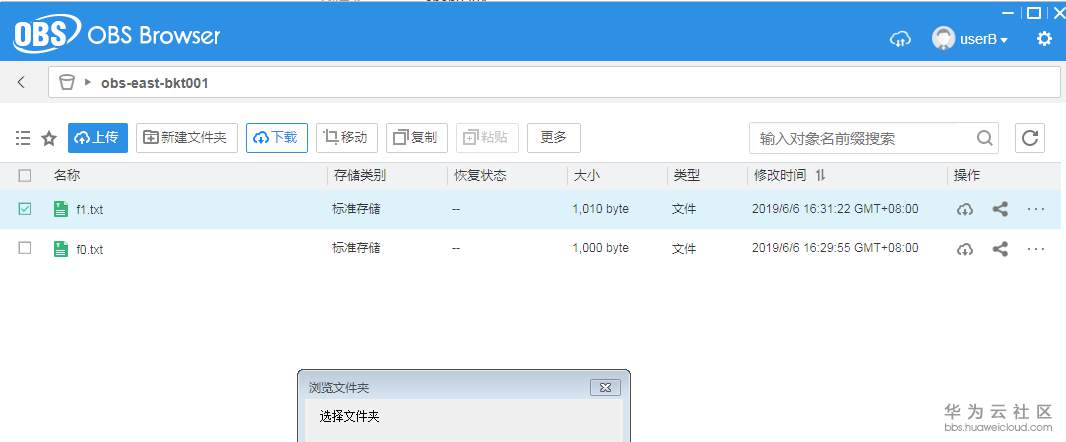Share f1.txt via row share icon
Image resolution: width=1066 pixels, height=442 pixels.
point(999,209)
